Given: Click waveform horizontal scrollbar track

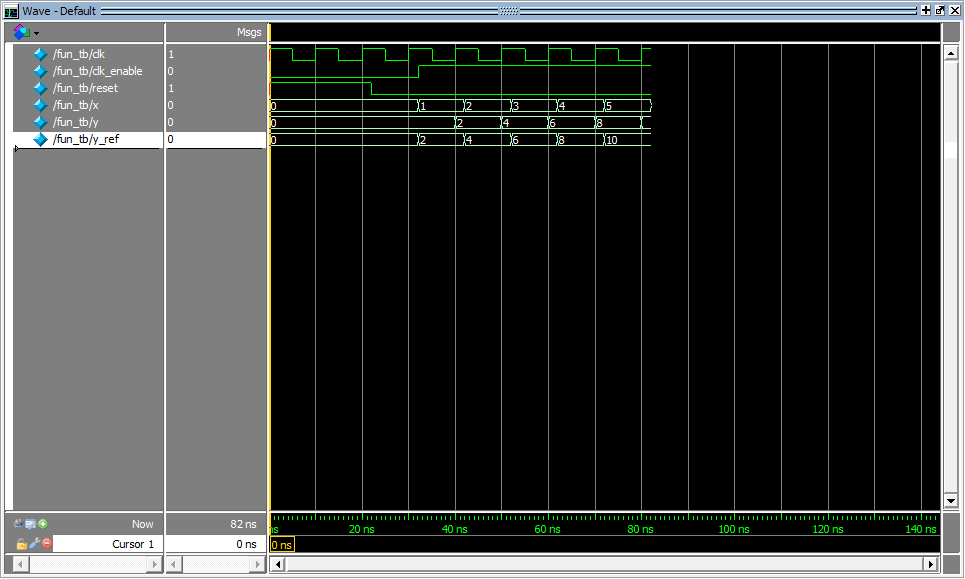Looking at the screenshot, I should point(604,564).
